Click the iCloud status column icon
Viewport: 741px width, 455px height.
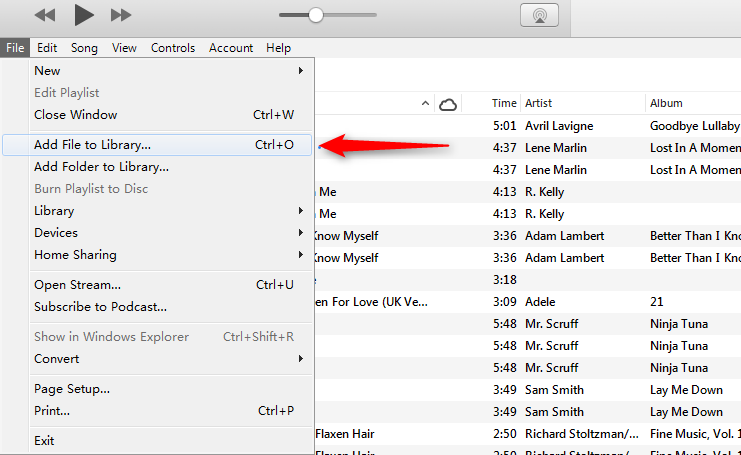pyautogui.click(x=448, y=104)
